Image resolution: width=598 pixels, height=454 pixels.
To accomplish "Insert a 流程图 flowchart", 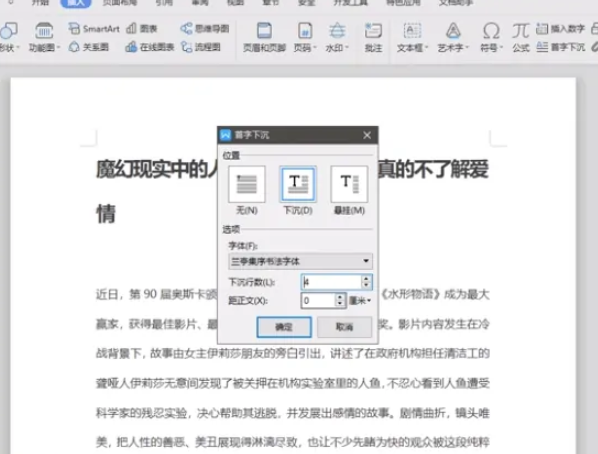I will point(201,47).
